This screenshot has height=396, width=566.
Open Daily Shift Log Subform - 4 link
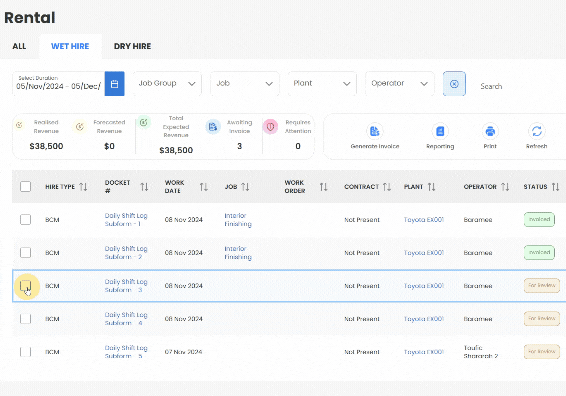126,319
